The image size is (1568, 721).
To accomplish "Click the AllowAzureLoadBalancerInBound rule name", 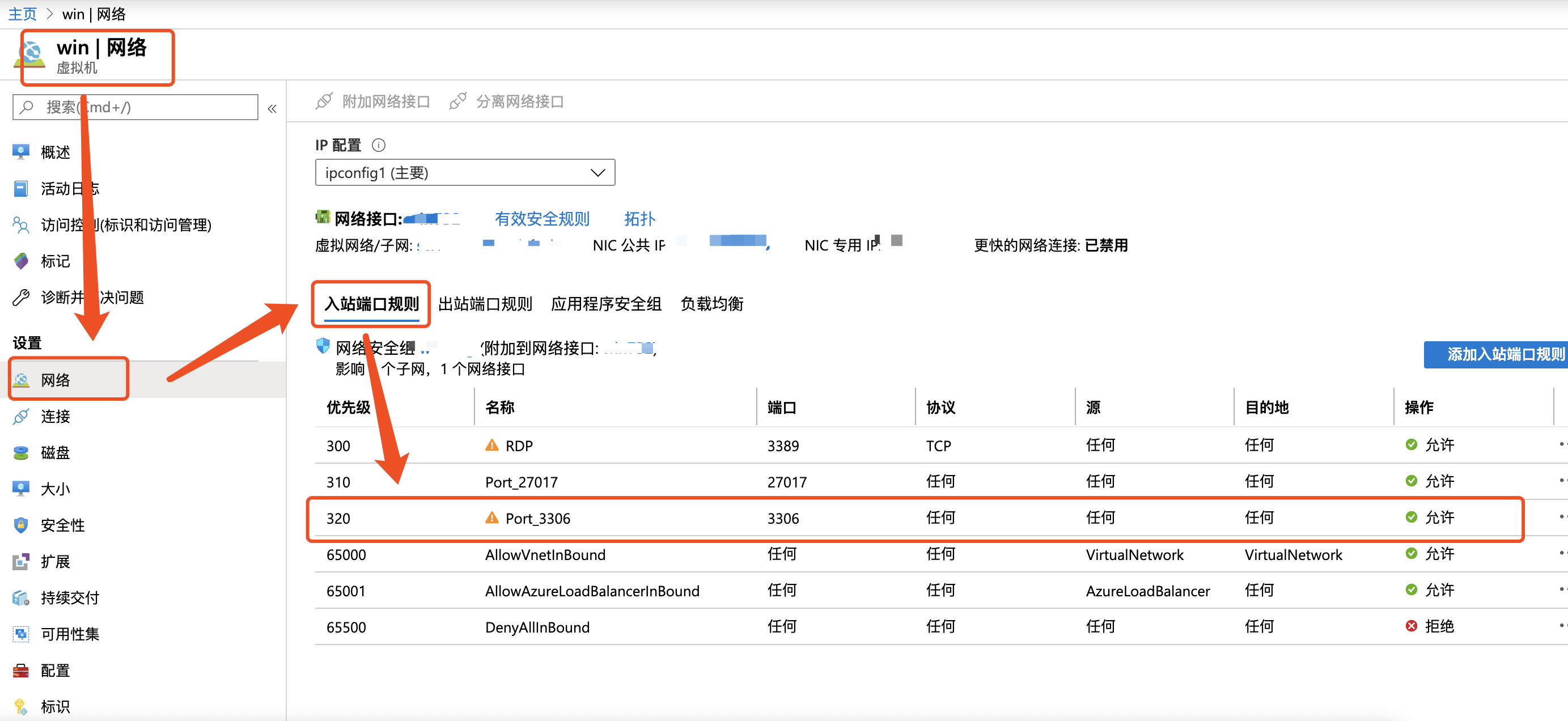I will [592, 590].
